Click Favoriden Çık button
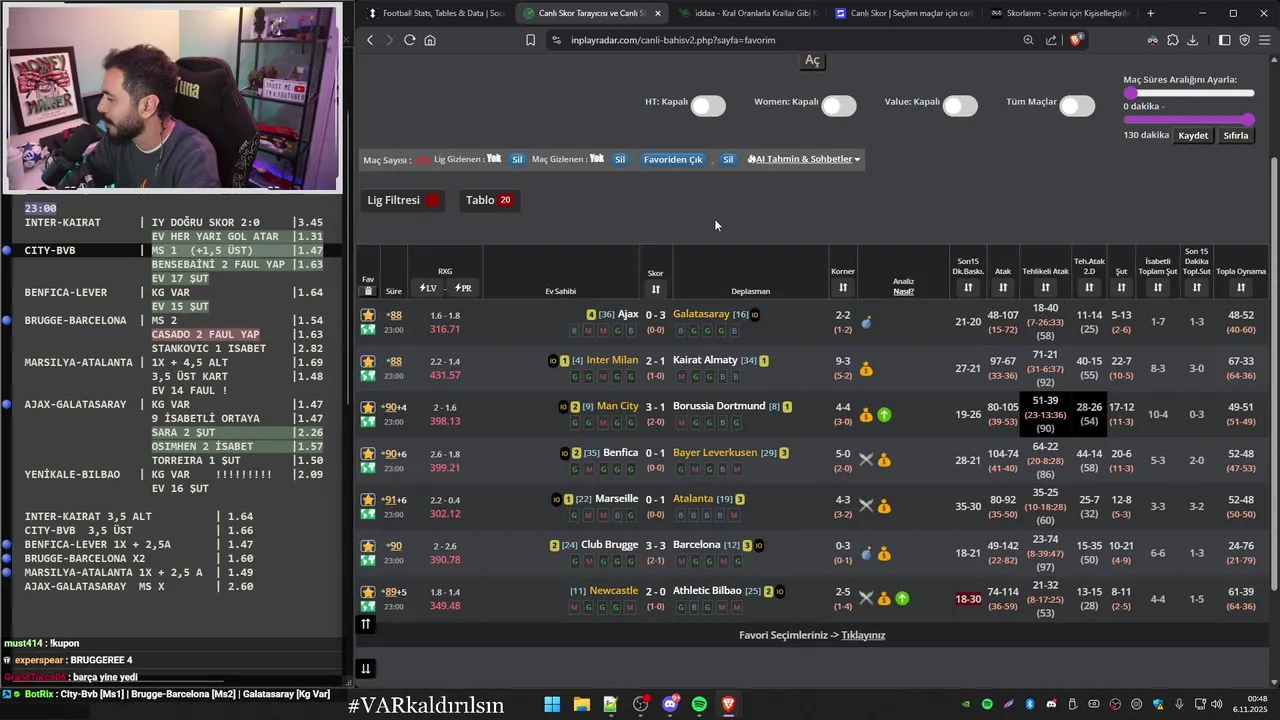This screenshot has height=720, width=1280. (673, 159)
